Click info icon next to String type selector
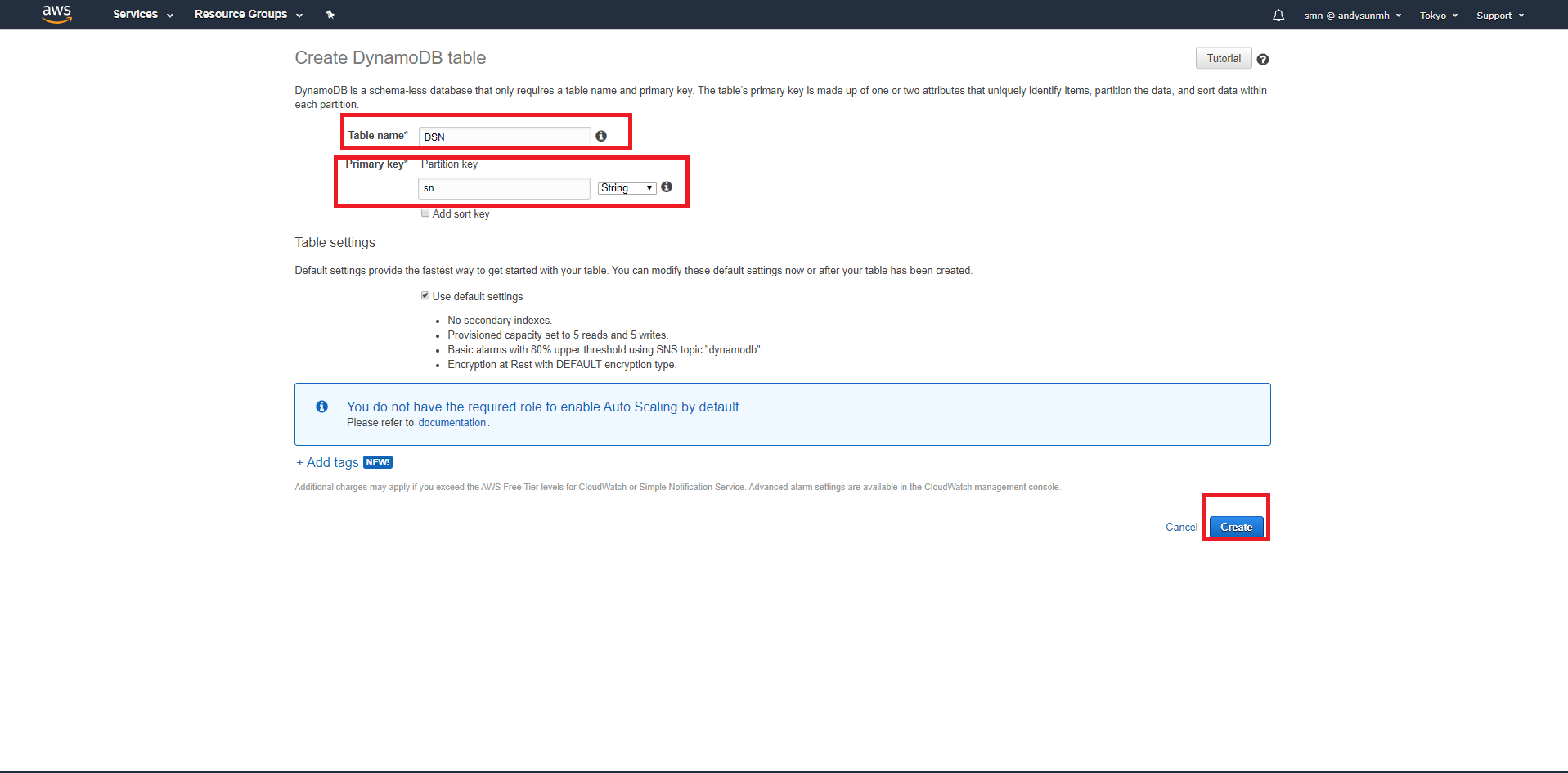The width and height of the screenshot is (1568, 773). point(667,187)
